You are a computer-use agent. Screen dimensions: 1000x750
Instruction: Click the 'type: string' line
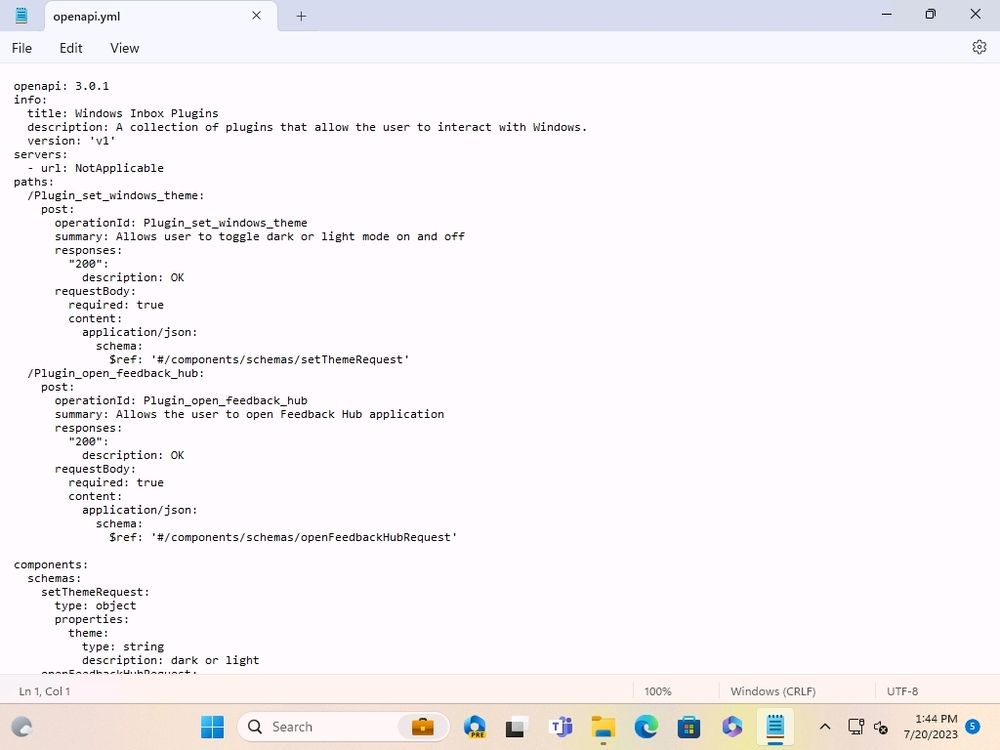pyautogui.click(x=122, y=647)
